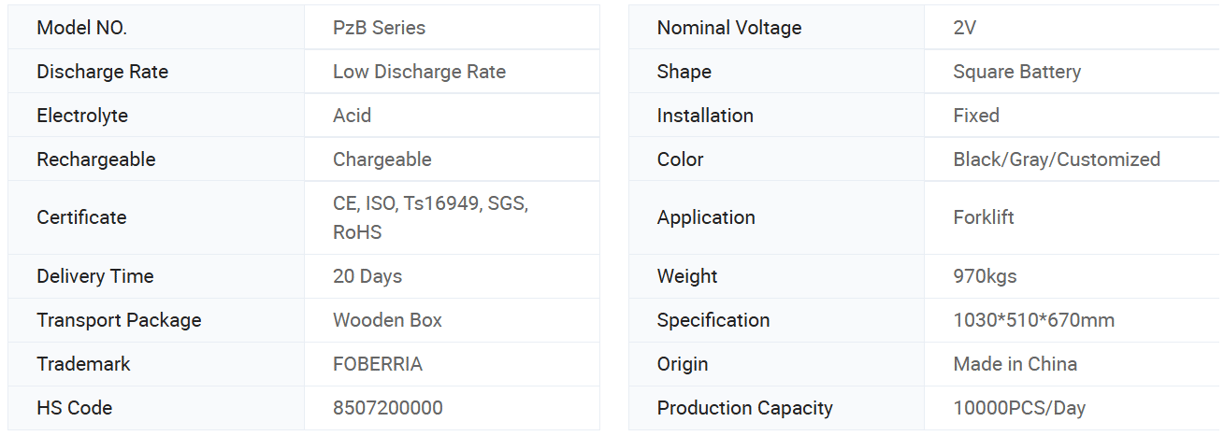Screen dimensions: 1224x433
Task: Select the PzB Series value
Action: (x=379, y=28)
